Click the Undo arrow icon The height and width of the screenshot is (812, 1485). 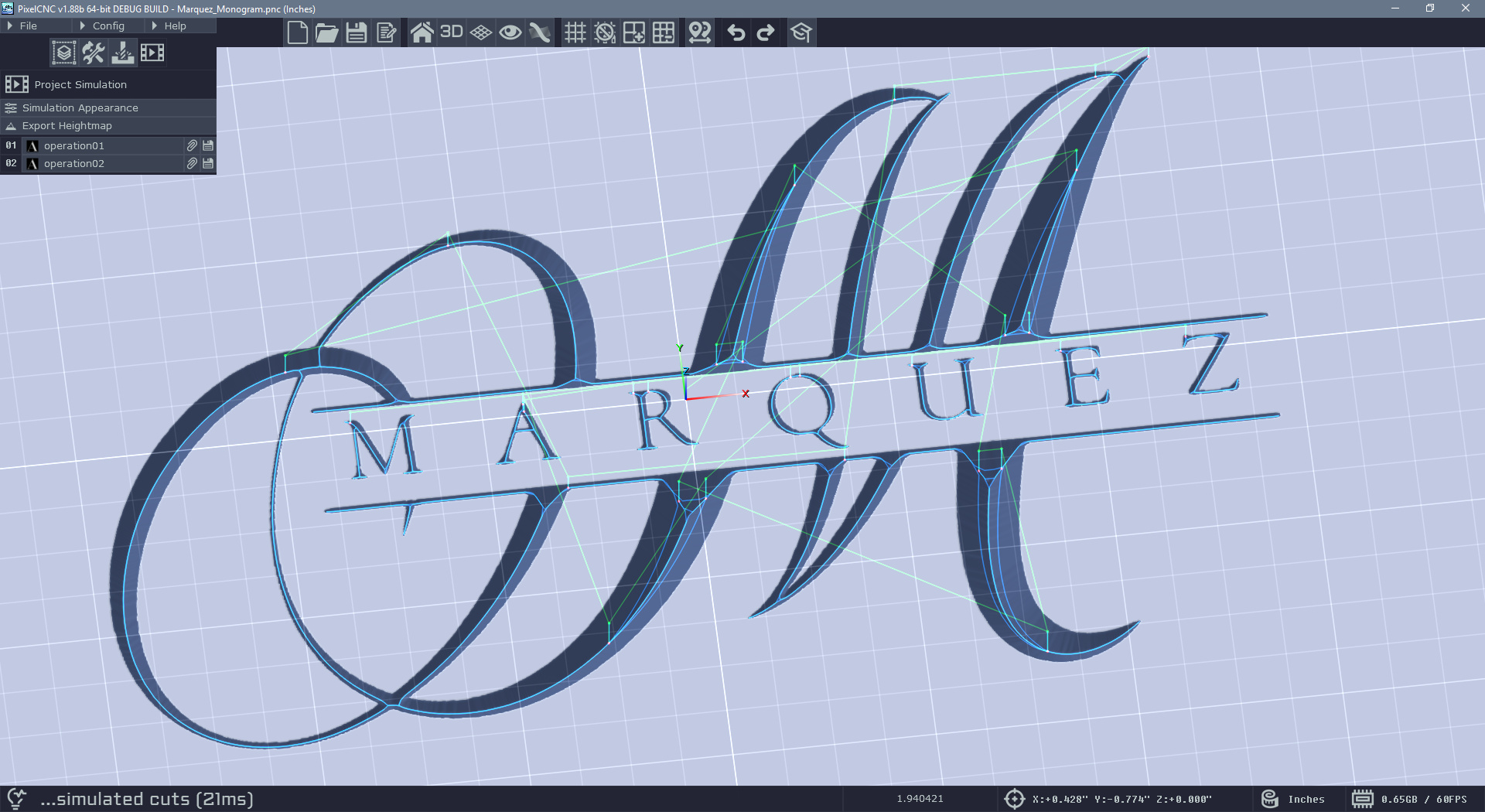pyautogui.click(x=736, y=32)
